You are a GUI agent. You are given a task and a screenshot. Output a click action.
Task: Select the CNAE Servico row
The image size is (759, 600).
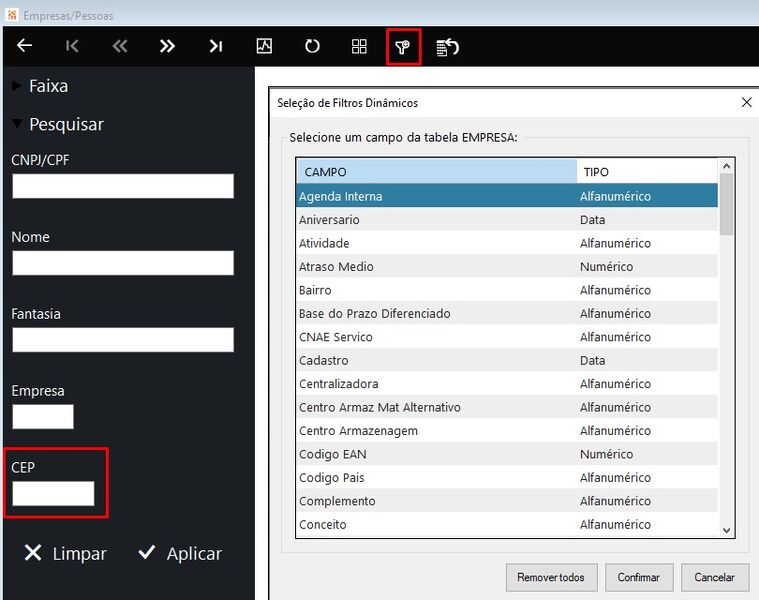point(507,337)
